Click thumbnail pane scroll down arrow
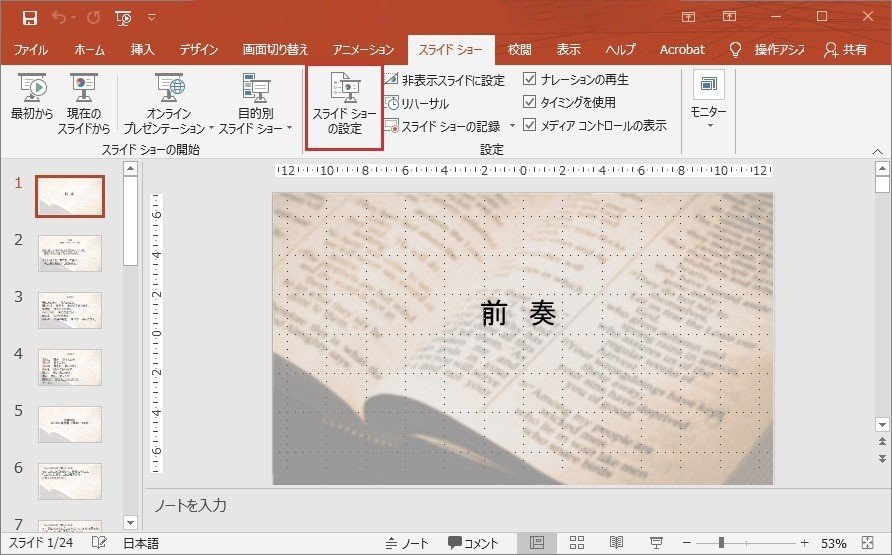 tap(130, 522)
